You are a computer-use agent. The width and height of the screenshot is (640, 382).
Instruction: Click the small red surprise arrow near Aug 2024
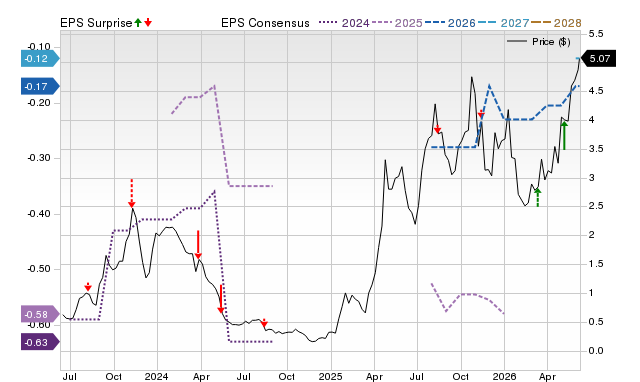click(x=264, y=323)
